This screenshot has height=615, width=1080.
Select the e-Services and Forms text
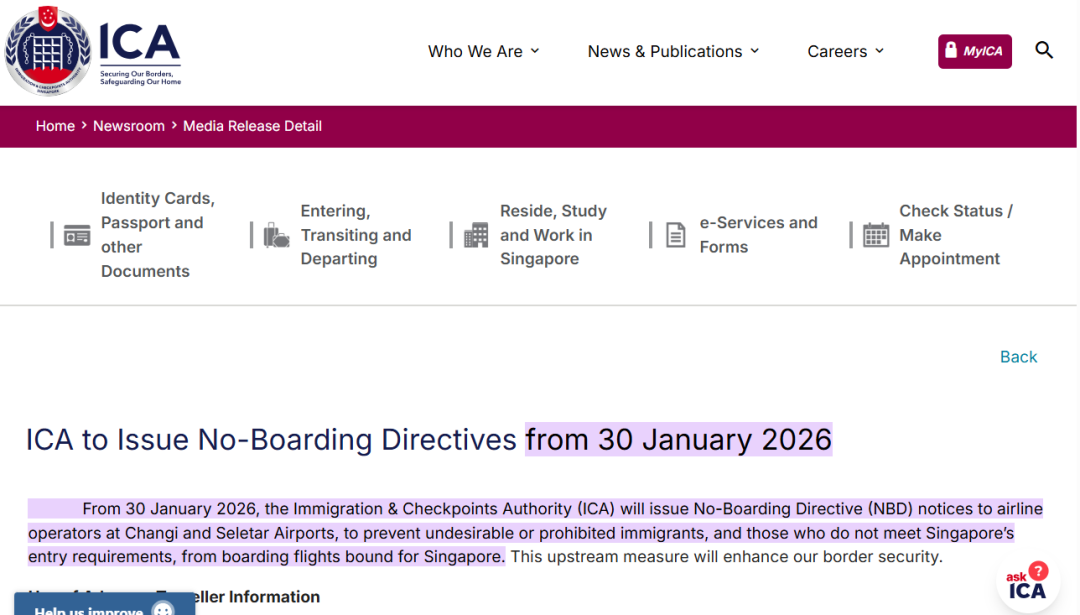click(x=758, y=235)
